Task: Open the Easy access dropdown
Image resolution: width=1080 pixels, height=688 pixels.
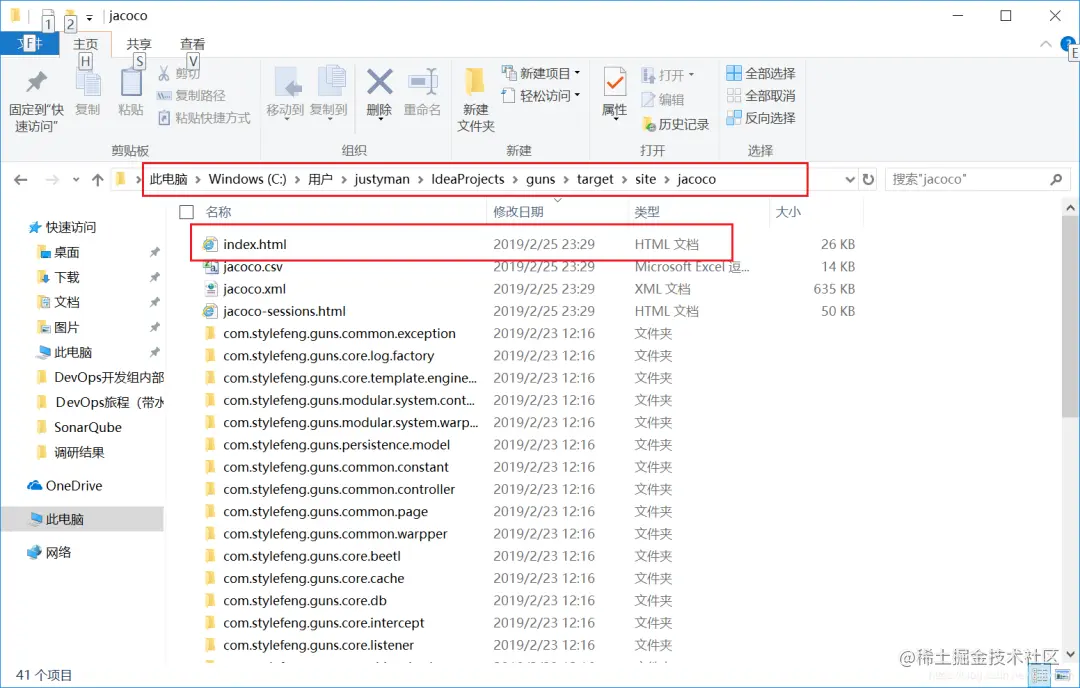Action: pyautogui.click(x=577, y=95)
